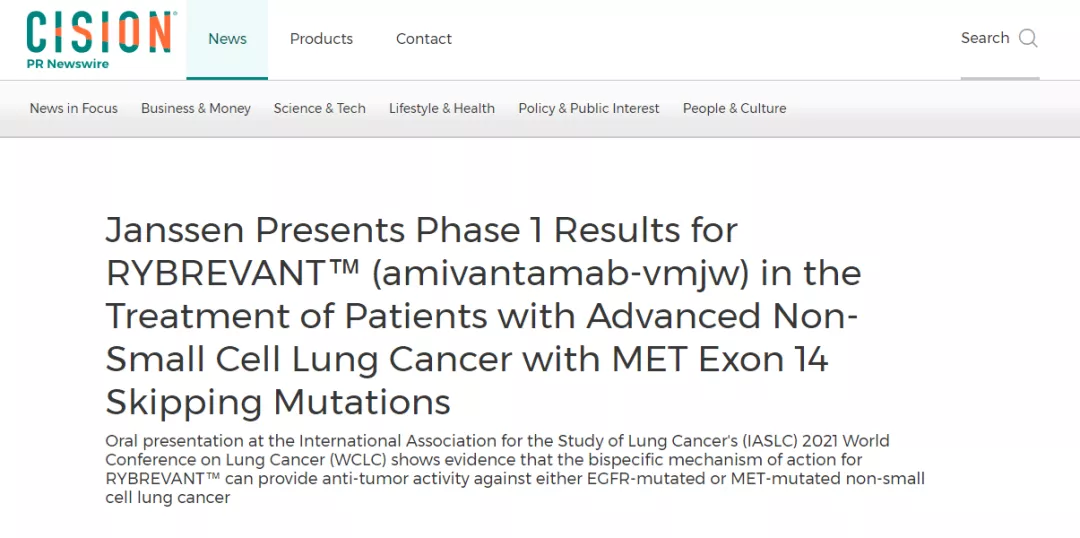The image size is (1080, 538).
Task: Click 'Skipping Mutations' in the headline
Action: coord(278,402)
